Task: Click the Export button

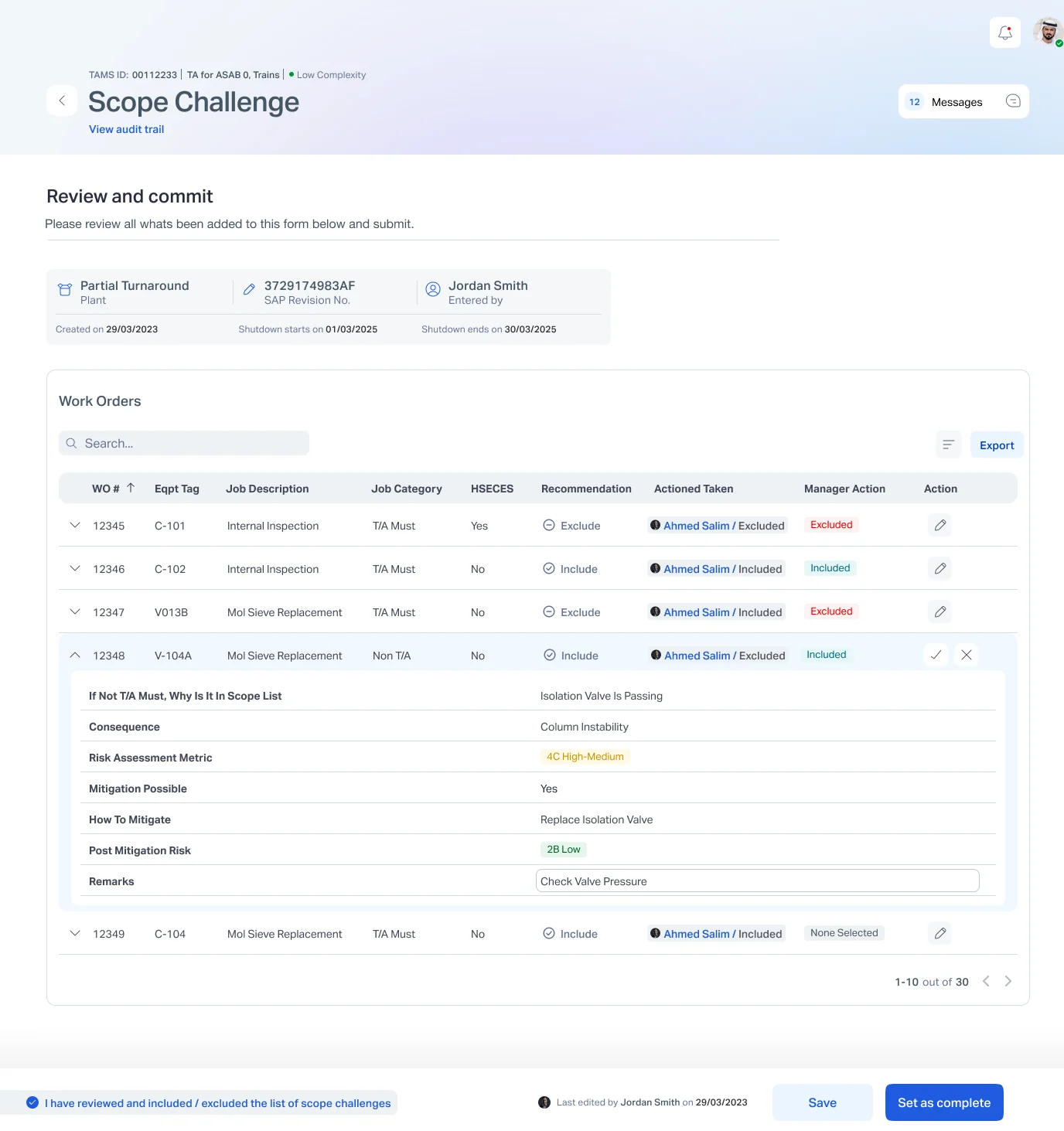Action: 997,445
